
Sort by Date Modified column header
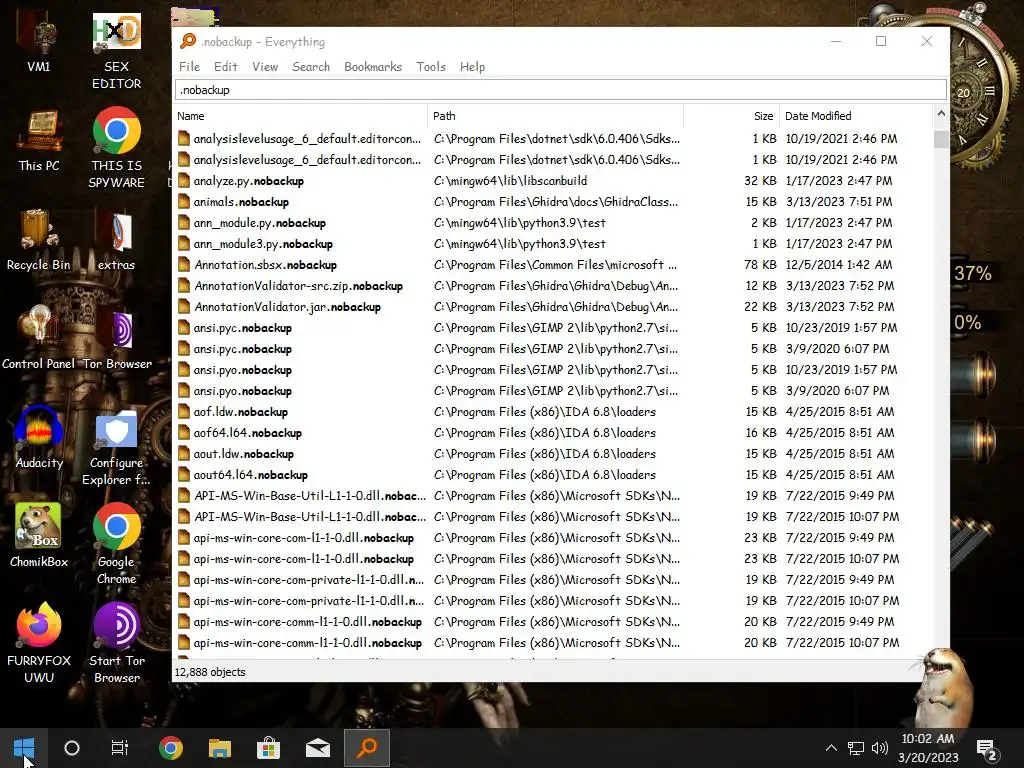pyautogui.click(x=857, y=116)
